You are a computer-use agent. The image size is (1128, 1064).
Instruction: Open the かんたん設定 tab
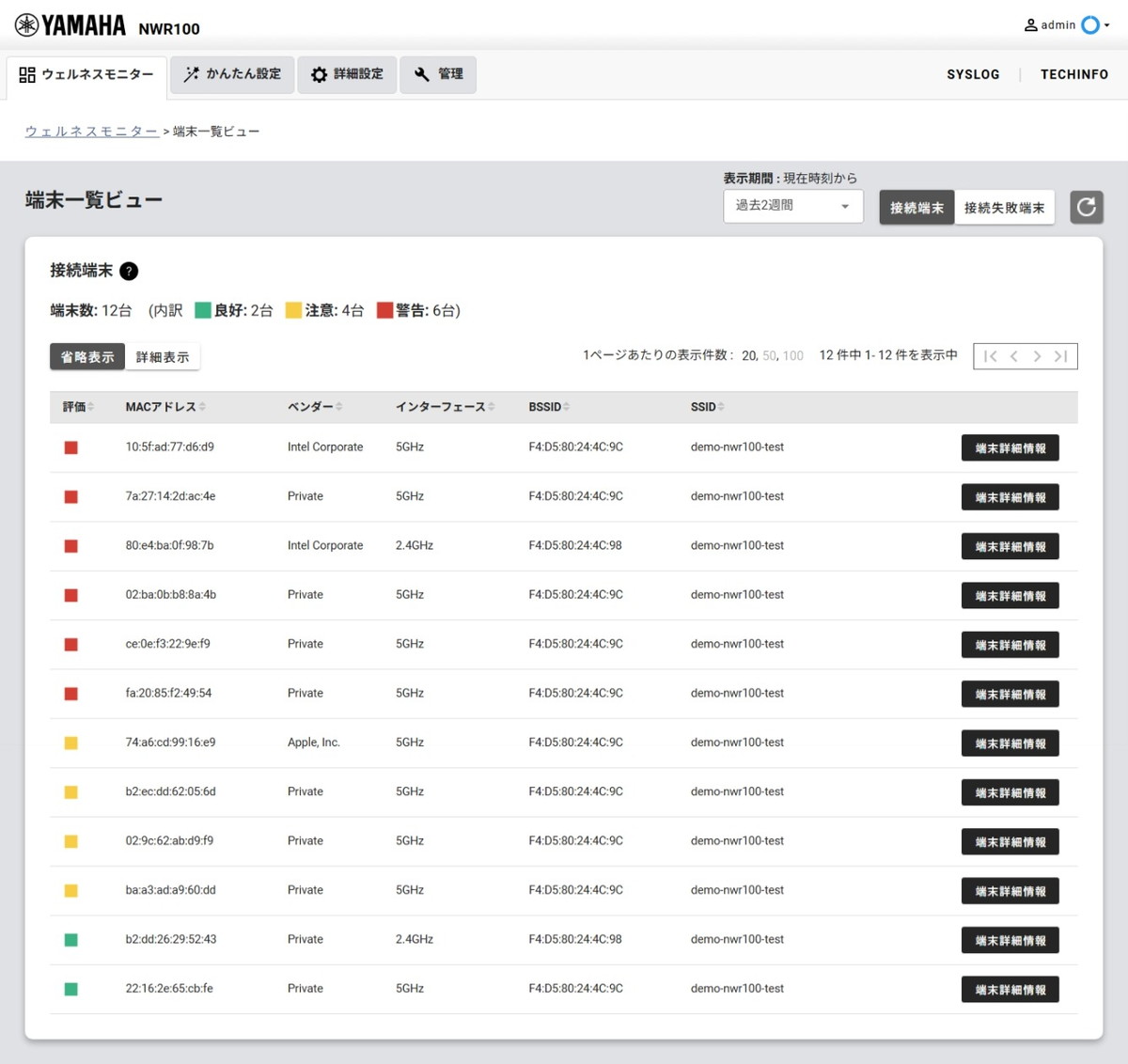(232, 74)
